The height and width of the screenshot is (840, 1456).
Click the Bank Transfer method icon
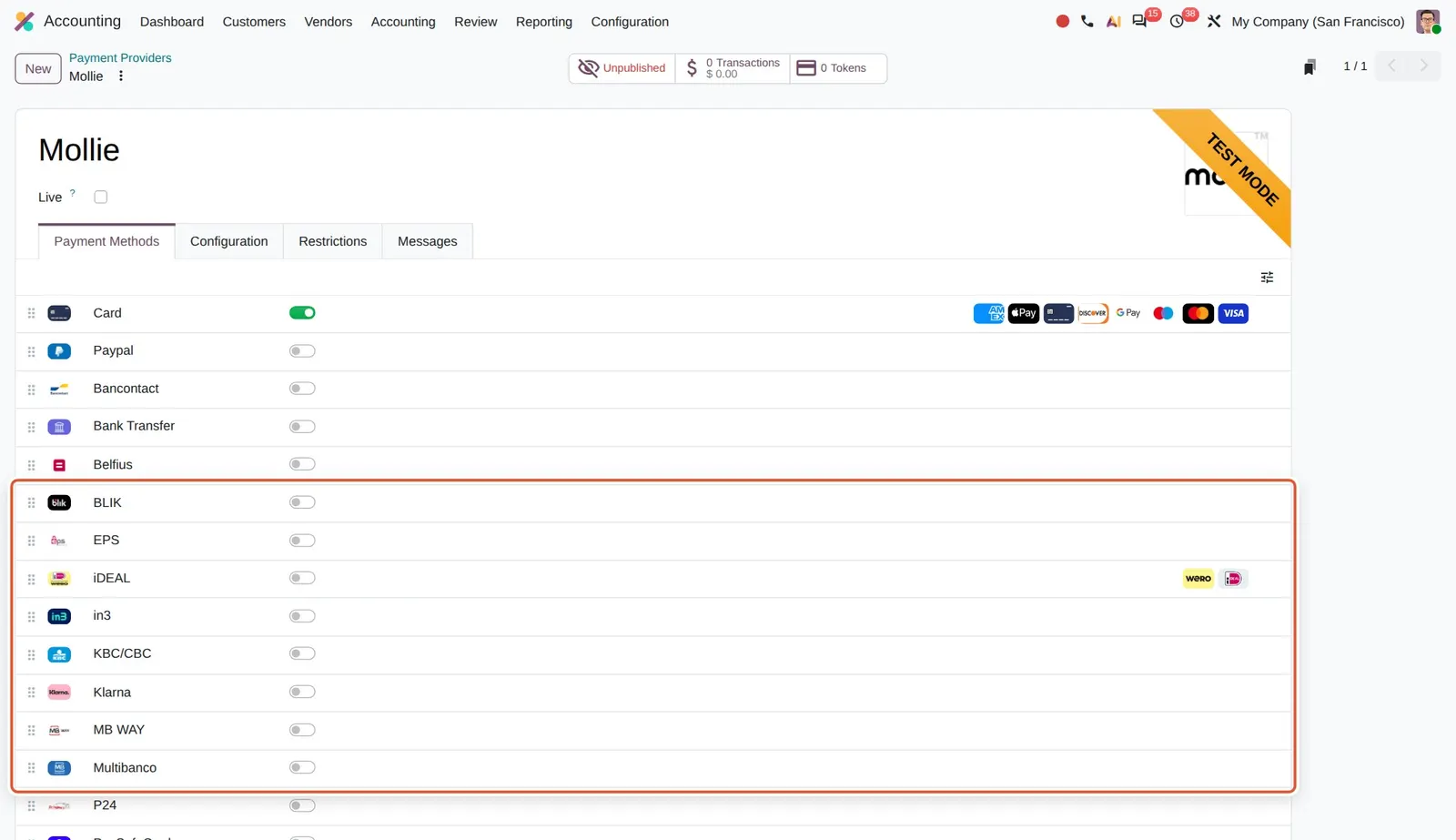[x=59, y=427]
